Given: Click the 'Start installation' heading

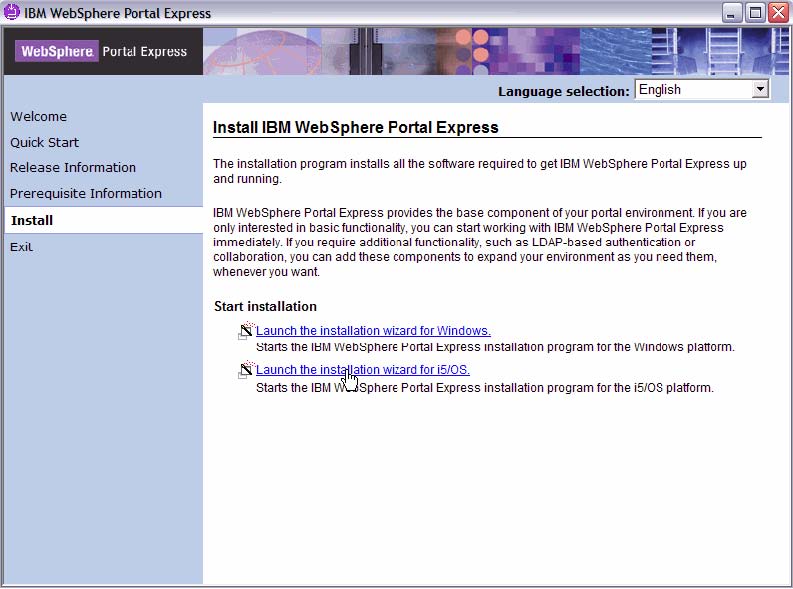Looking at the screenshot, I should click(265, 306).
